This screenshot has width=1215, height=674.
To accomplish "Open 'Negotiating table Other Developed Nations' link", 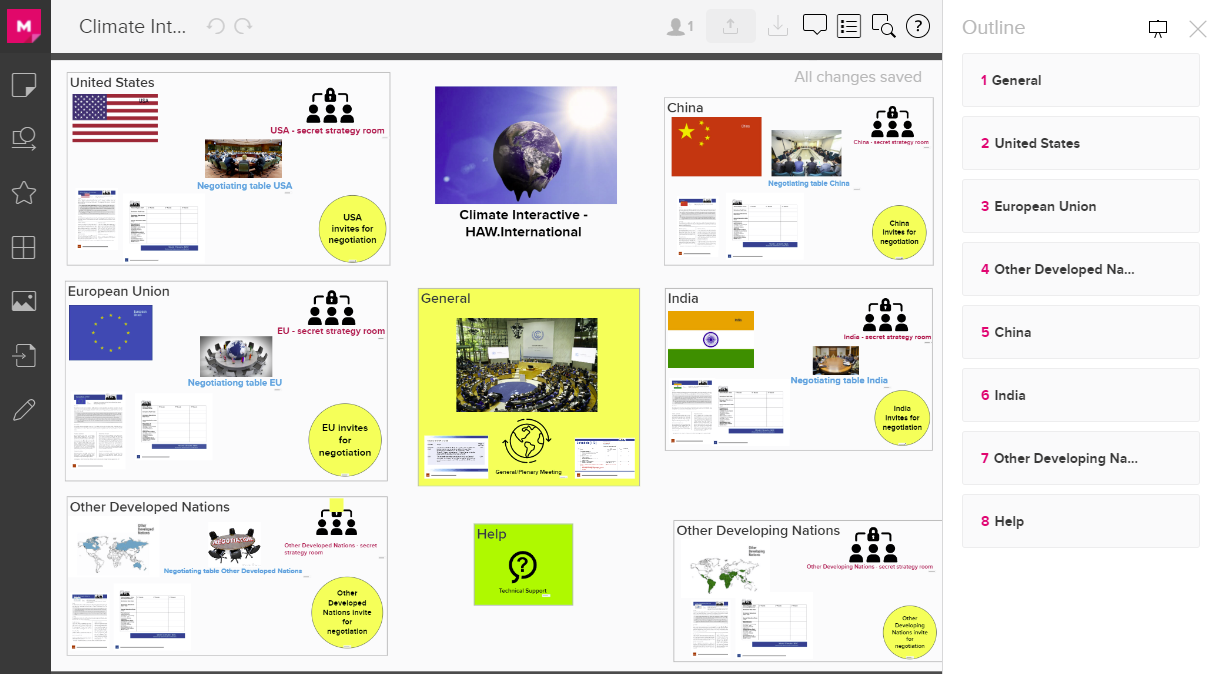I will [x=233, y=571].
